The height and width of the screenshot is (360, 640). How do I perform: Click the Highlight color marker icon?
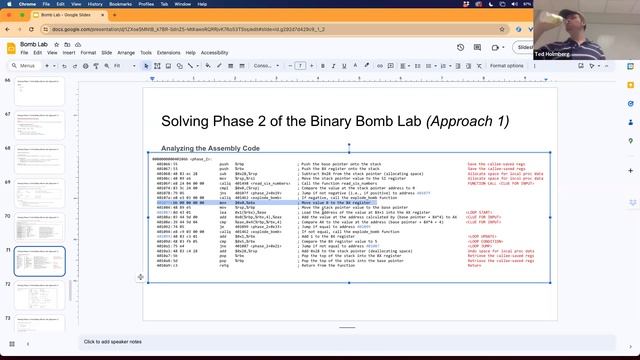(x=366, y=66)
